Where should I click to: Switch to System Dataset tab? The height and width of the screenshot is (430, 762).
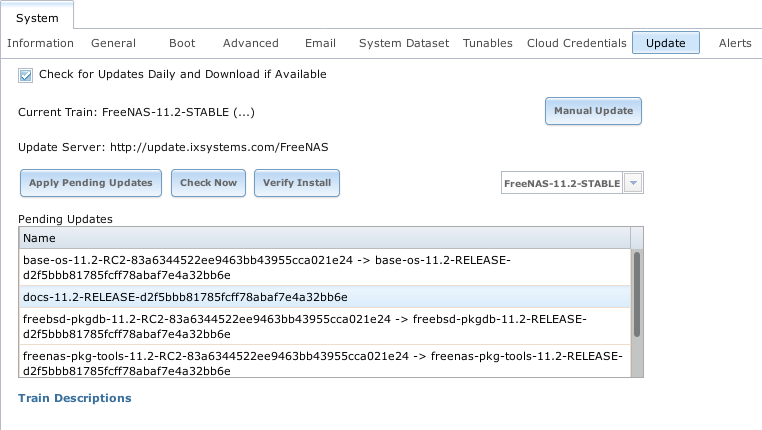tap(403, 43)
